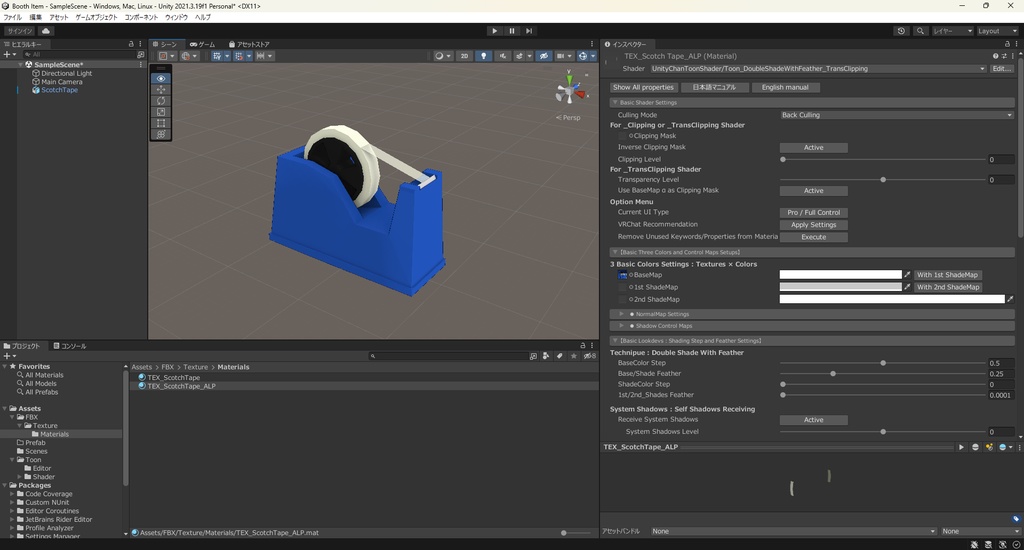Screen dimensions: 1024x550
Task: Select the View (eye) tool in scene toolbar
Action: tap(161, 78)
